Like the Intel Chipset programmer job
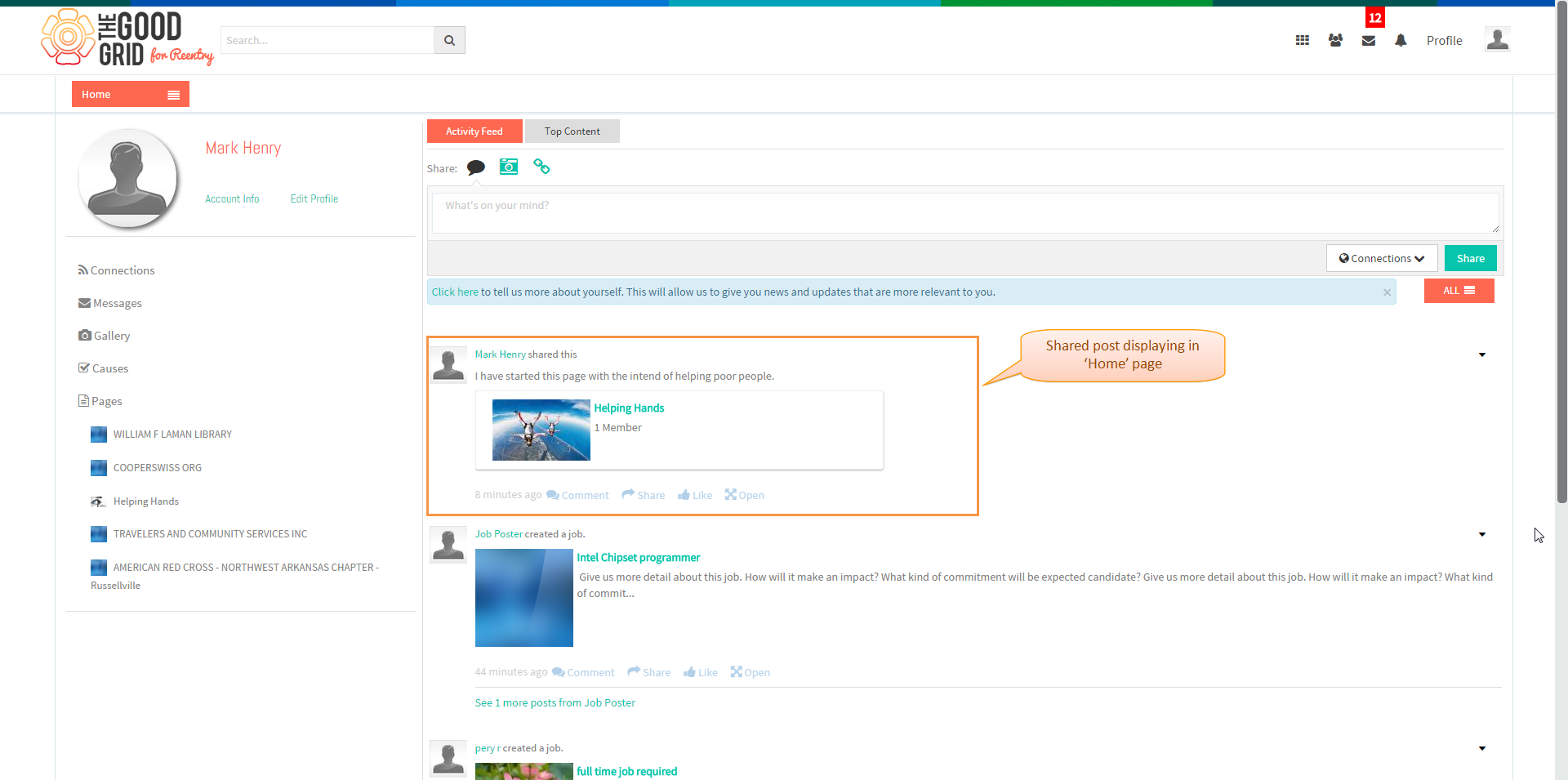The height and width of the screenshot is (780, 1568). (x=701, y=672)
